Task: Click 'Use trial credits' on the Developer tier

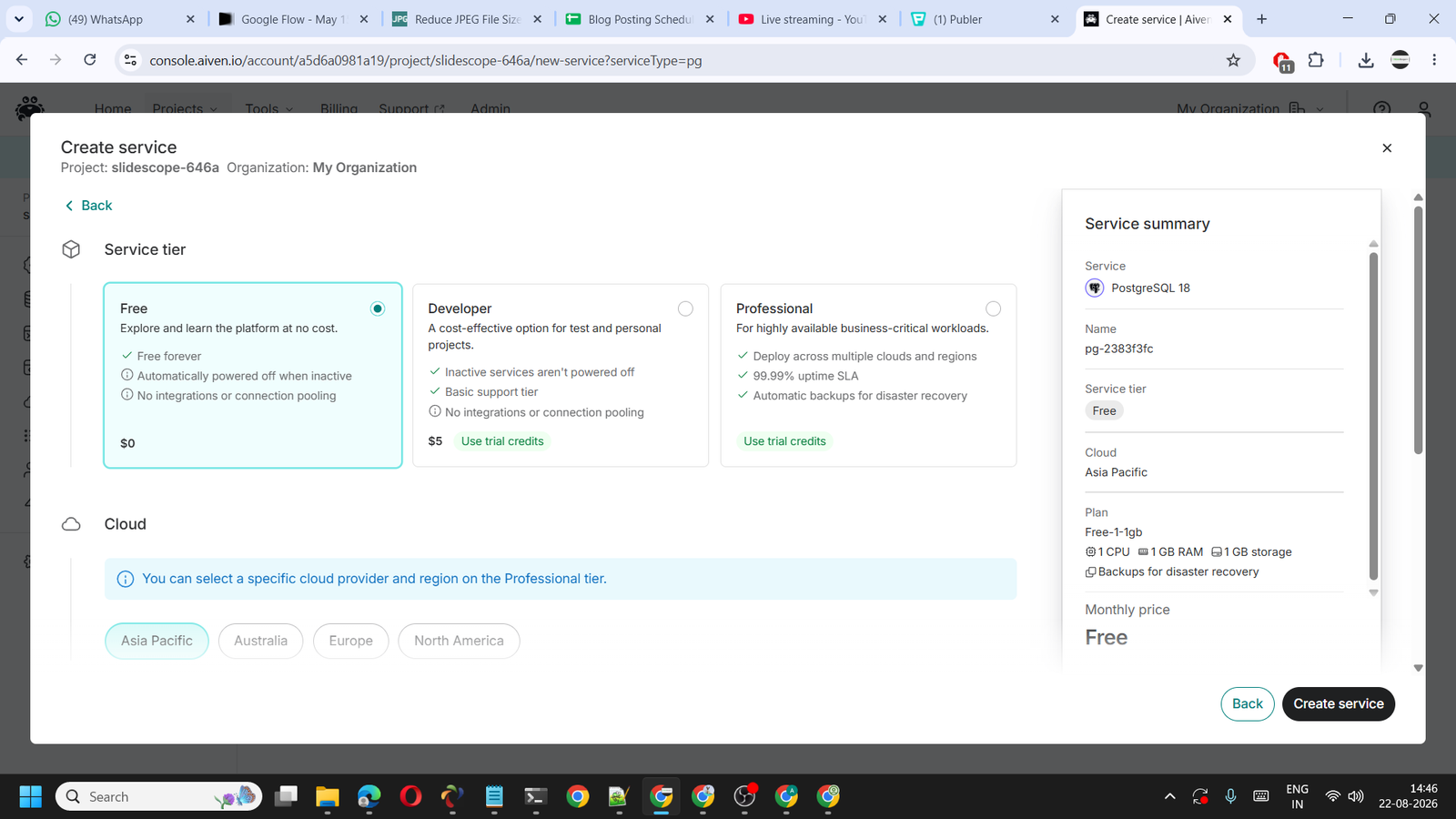Action: pos(502,441)
